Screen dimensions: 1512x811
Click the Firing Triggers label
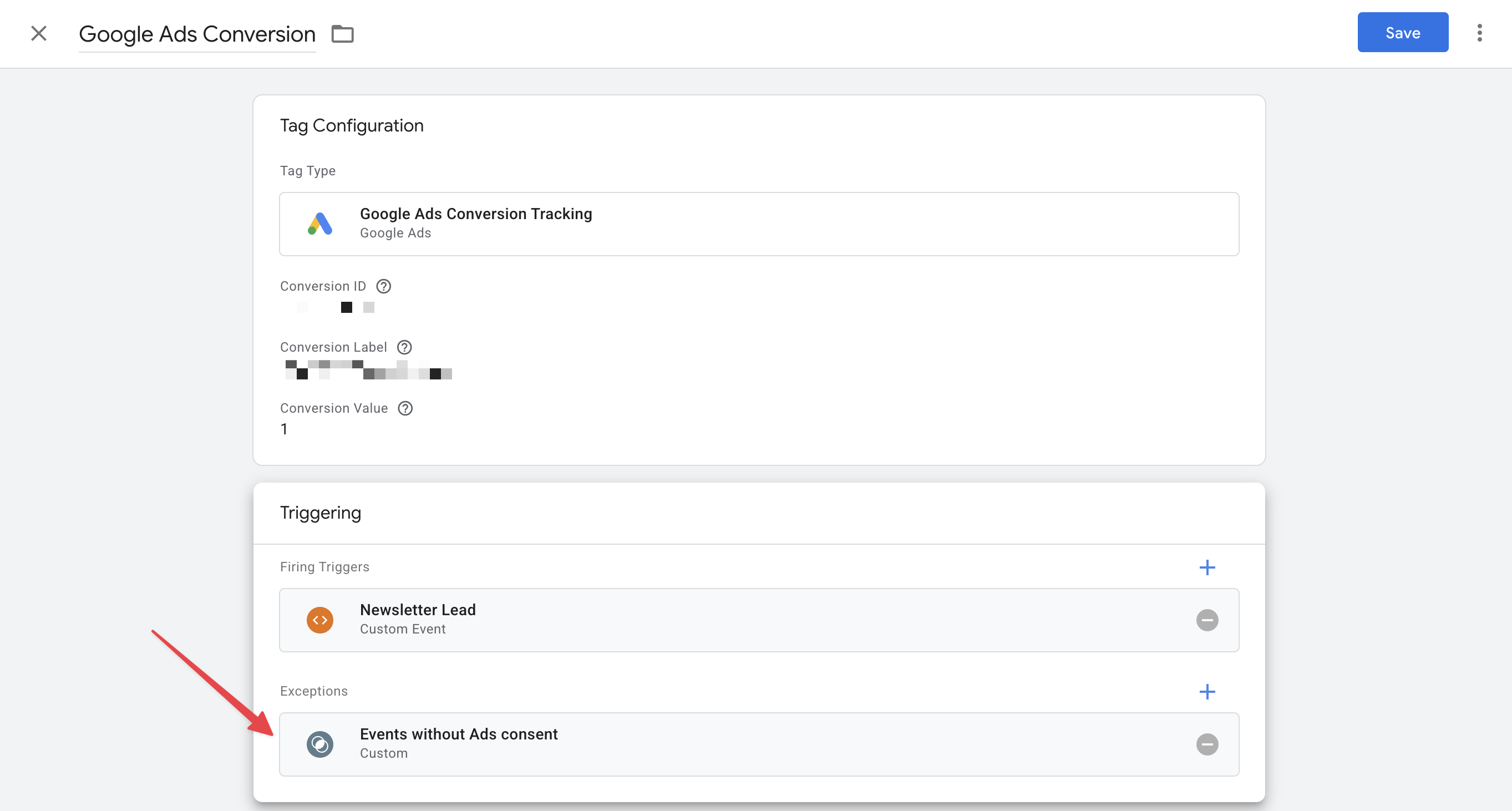pos(324,567)
